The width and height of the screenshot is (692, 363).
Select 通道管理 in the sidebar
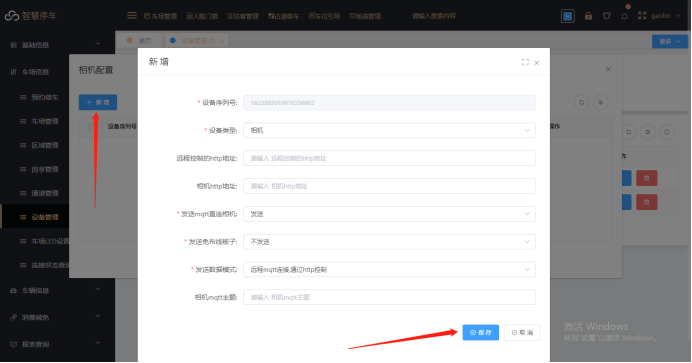pyautogui.click(x=45, y=193)
